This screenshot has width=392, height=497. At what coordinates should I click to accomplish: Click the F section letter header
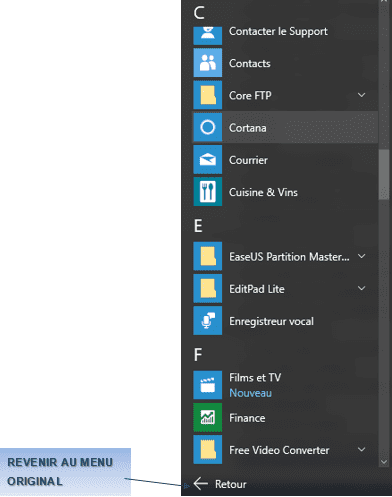click(x=198, y=355)
